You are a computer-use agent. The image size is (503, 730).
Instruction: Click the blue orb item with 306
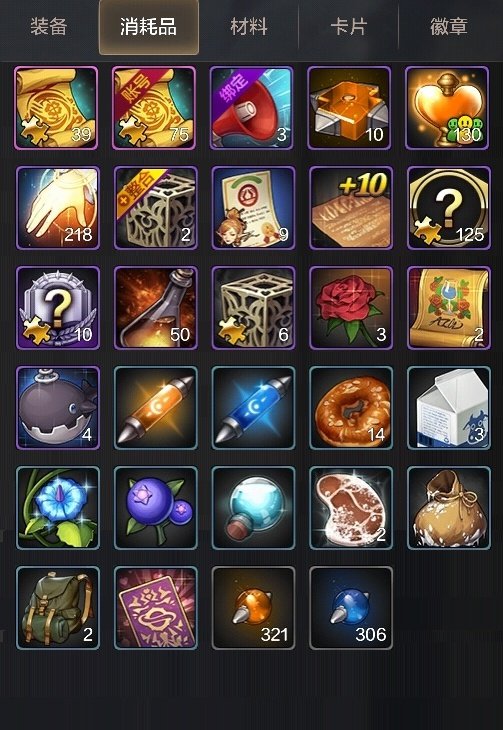pos(351,608)
